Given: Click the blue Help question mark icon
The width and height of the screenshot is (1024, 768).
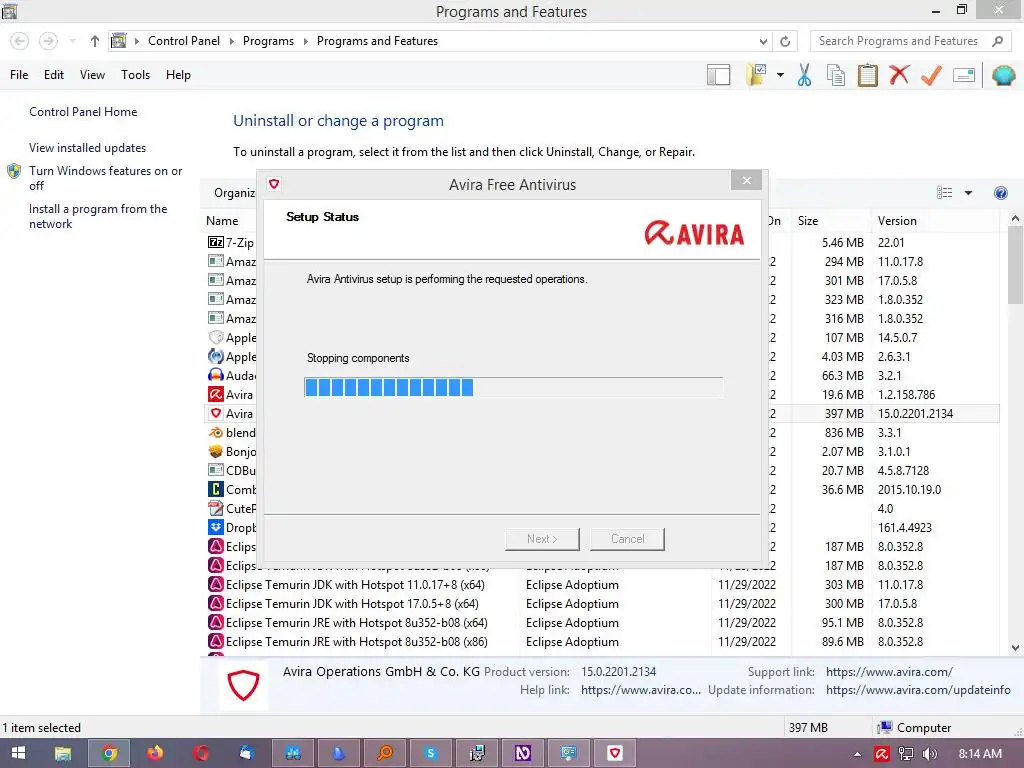Looking at the screenshot, I should (x=1000, y=193).
